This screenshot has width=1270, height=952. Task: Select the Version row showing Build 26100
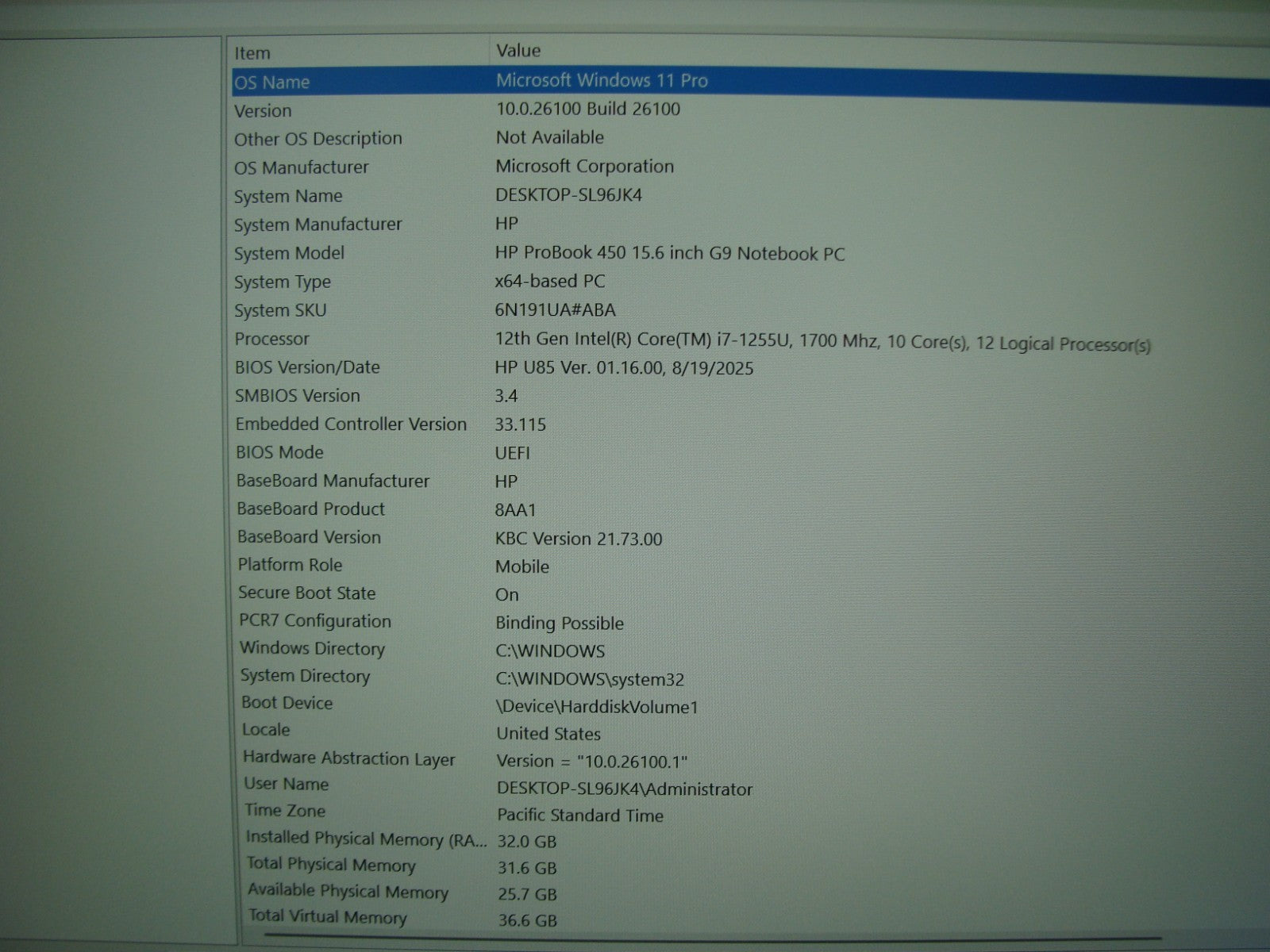point(263,111)
